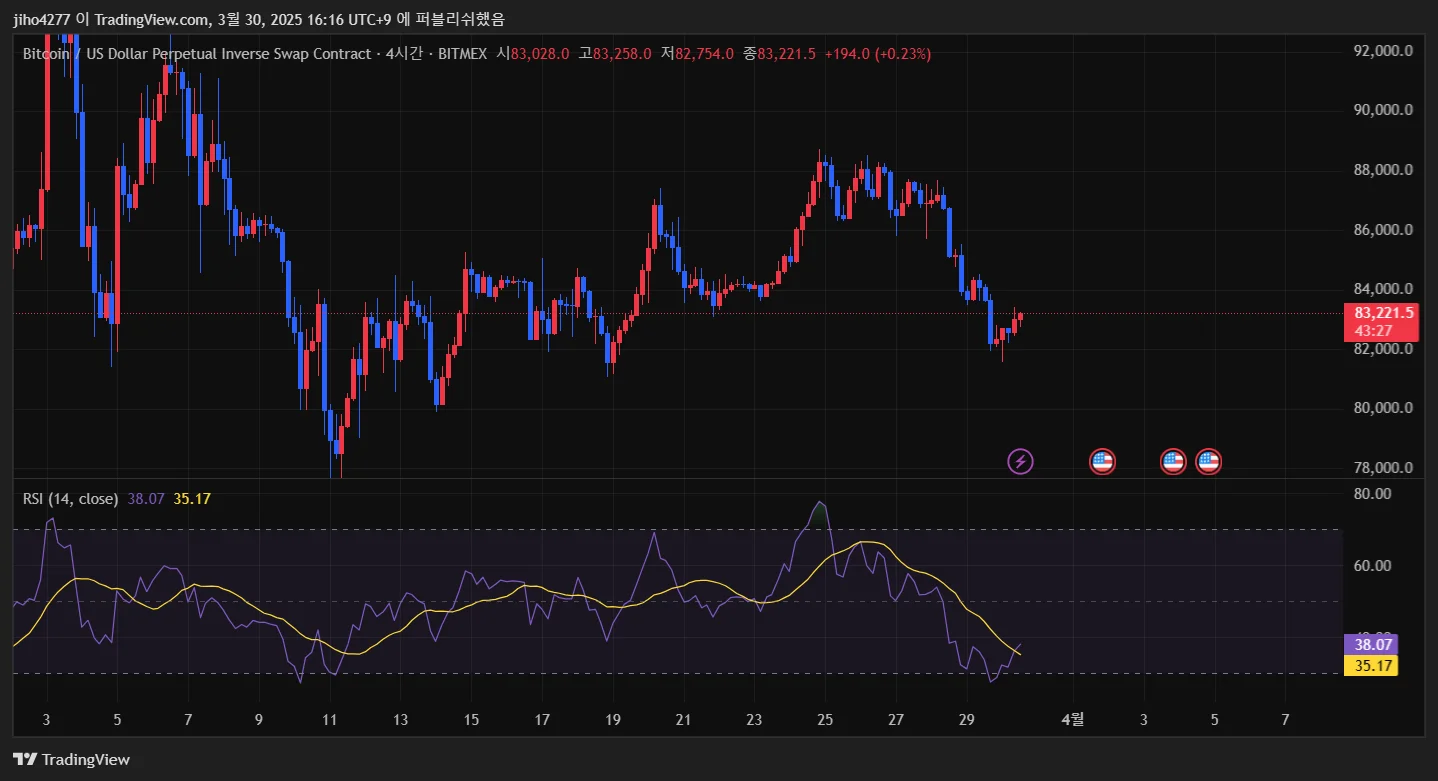This screenshot has height=781, width=1438.
Task: Click the yellow 35.17 tag on RSI axis
Action: coord(1370,666)
